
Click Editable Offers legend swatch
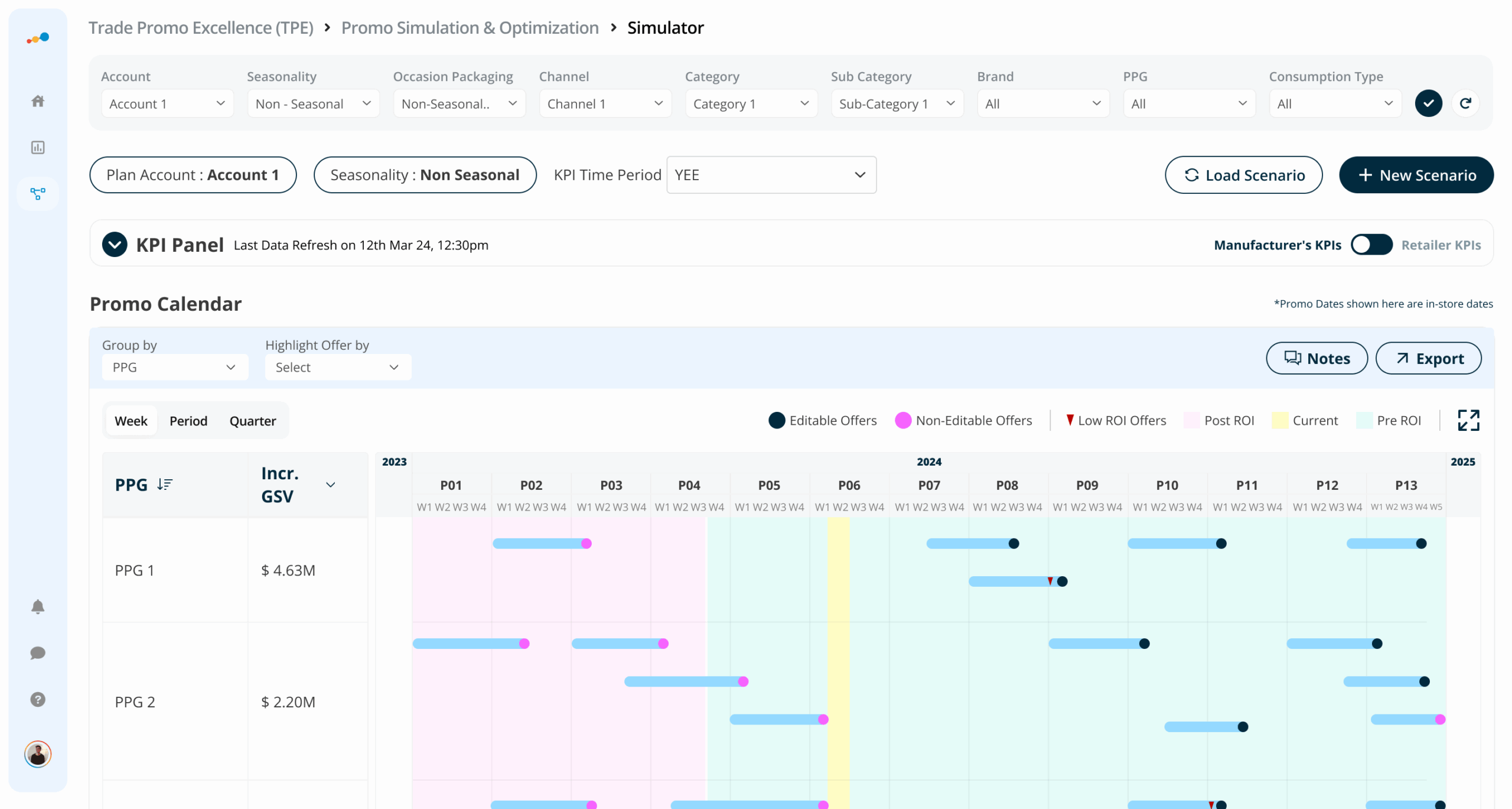[777, 420]
